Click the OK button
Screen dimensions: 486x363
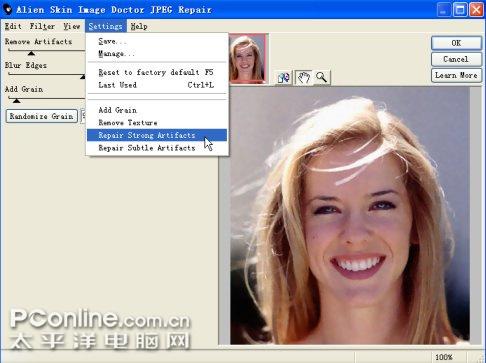(456, 43)
